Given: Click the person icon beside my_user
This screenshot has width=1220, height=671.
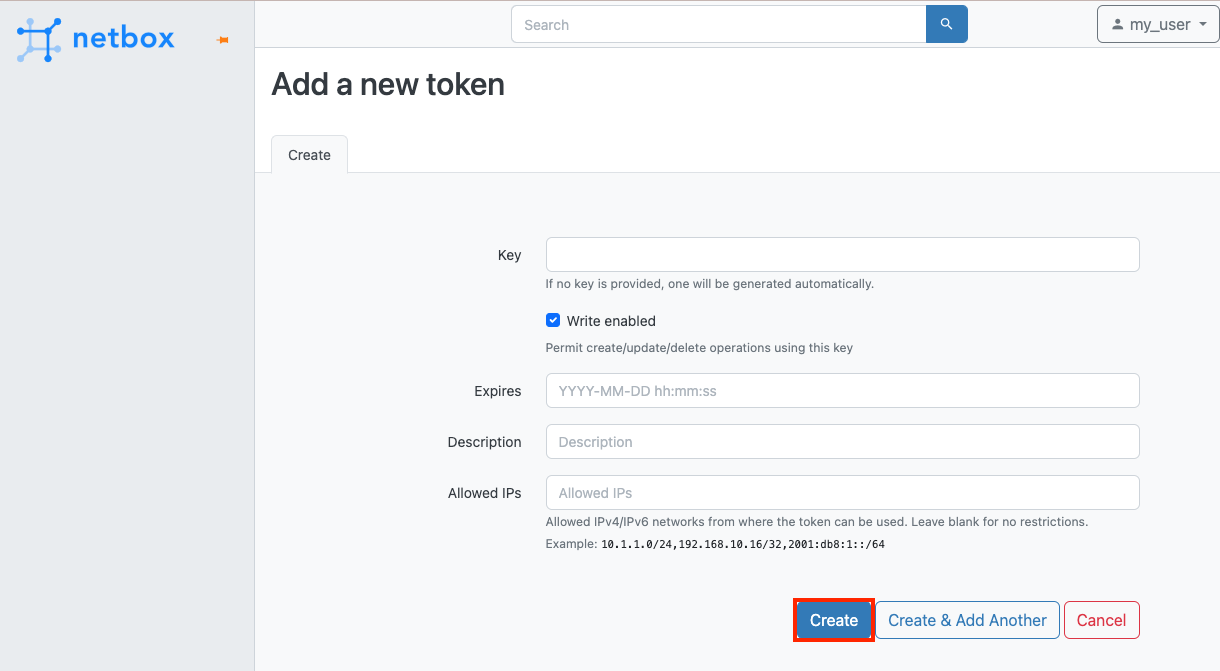Looking at the screenshot, I should [x=1117, y=25].
